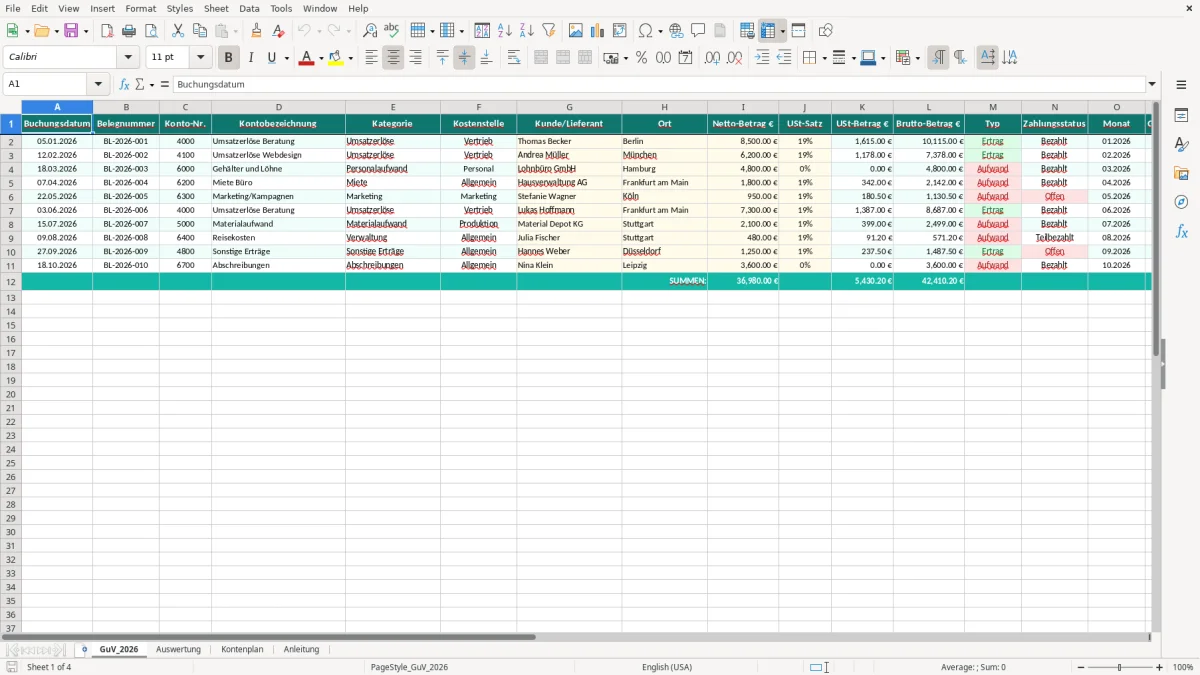Click the yellow Background Color button
The image size is (1200, 675).
pos(337,58)
